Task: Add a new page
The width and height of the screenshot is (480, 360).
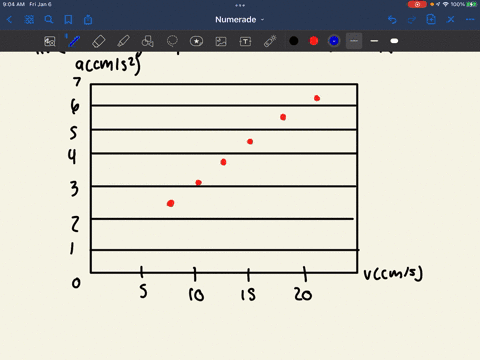Action: [x=431, y=20]
